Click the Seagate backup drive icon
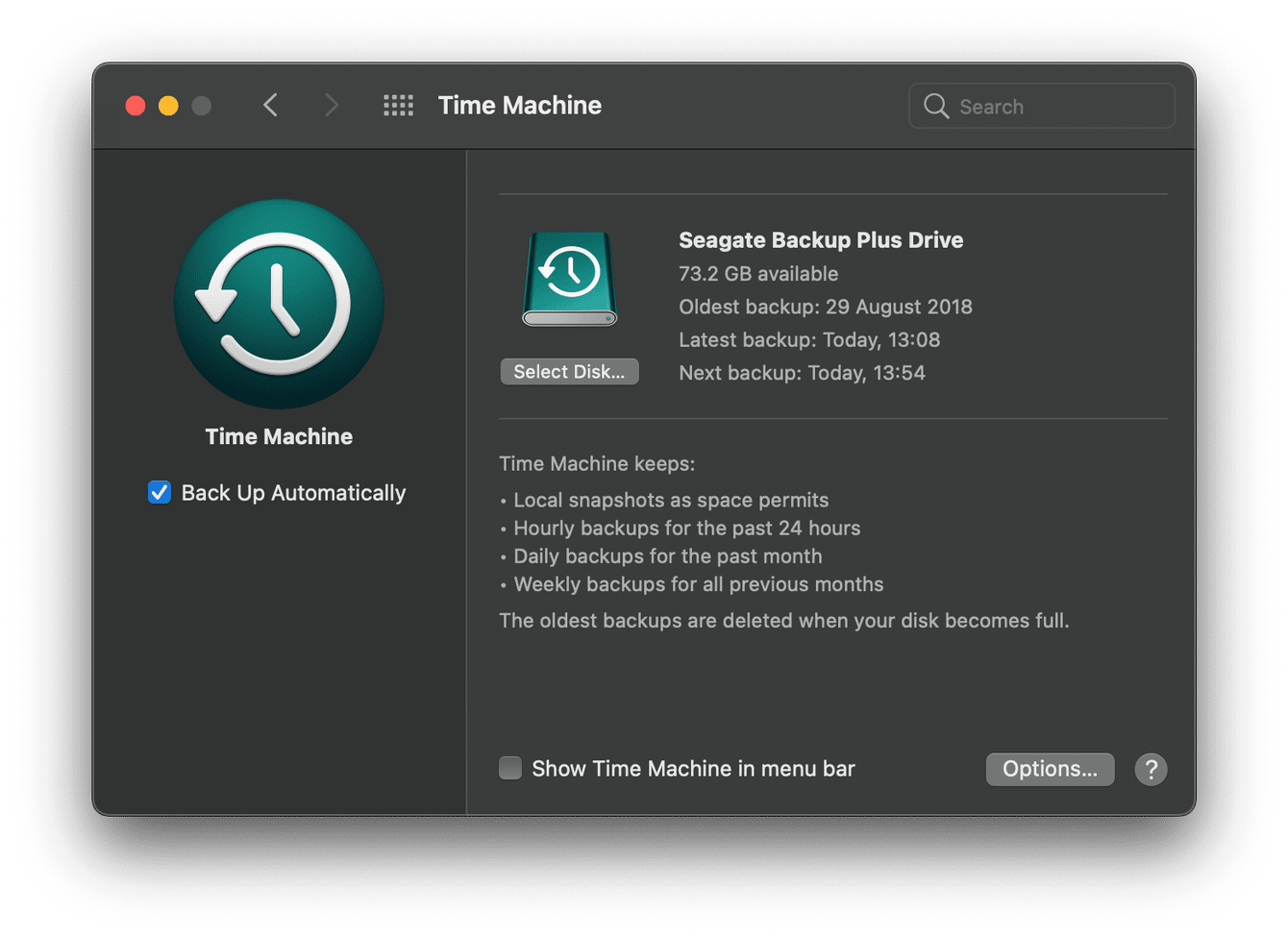Image resolution: width=1288 pixels, height=938 pixels. tap(570, 279)
